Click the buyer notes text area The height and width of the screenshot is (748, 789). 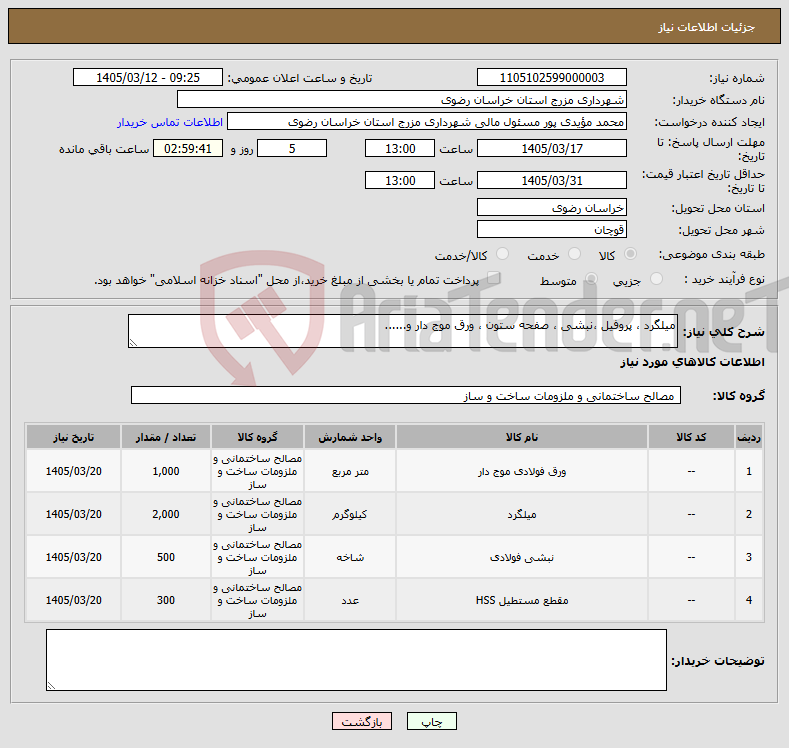click(356, 660)
